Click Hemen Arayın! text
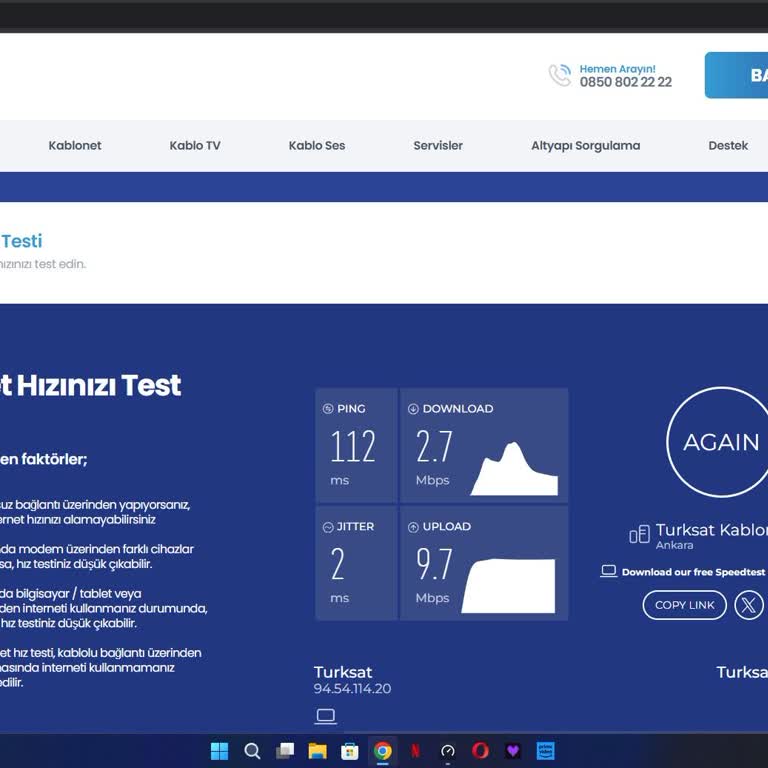Image resolution: width=768 pixels, height=768 pixels. (x=617, y=69)
